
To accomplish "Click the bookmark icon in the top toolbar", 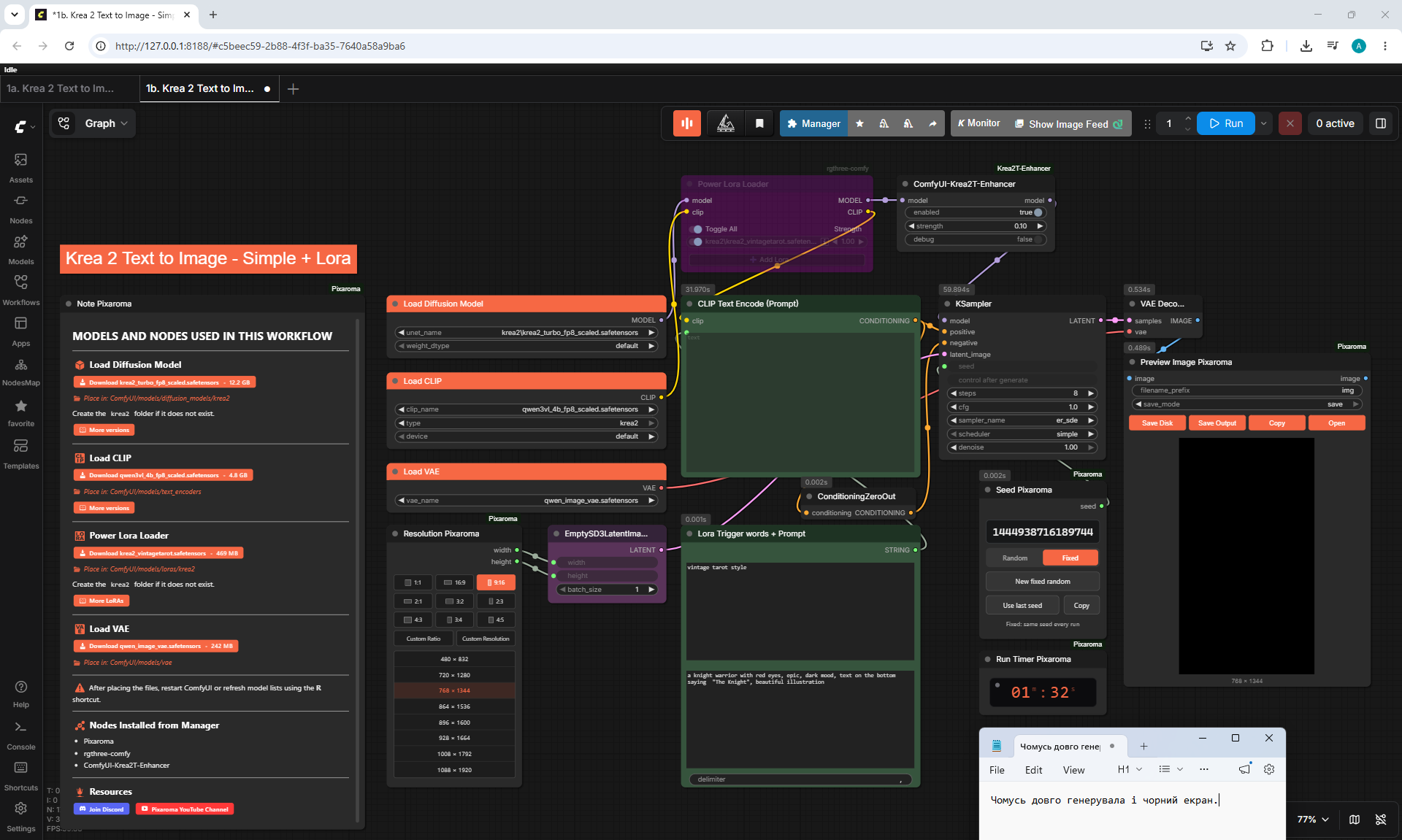I will [x=759, y=123].
